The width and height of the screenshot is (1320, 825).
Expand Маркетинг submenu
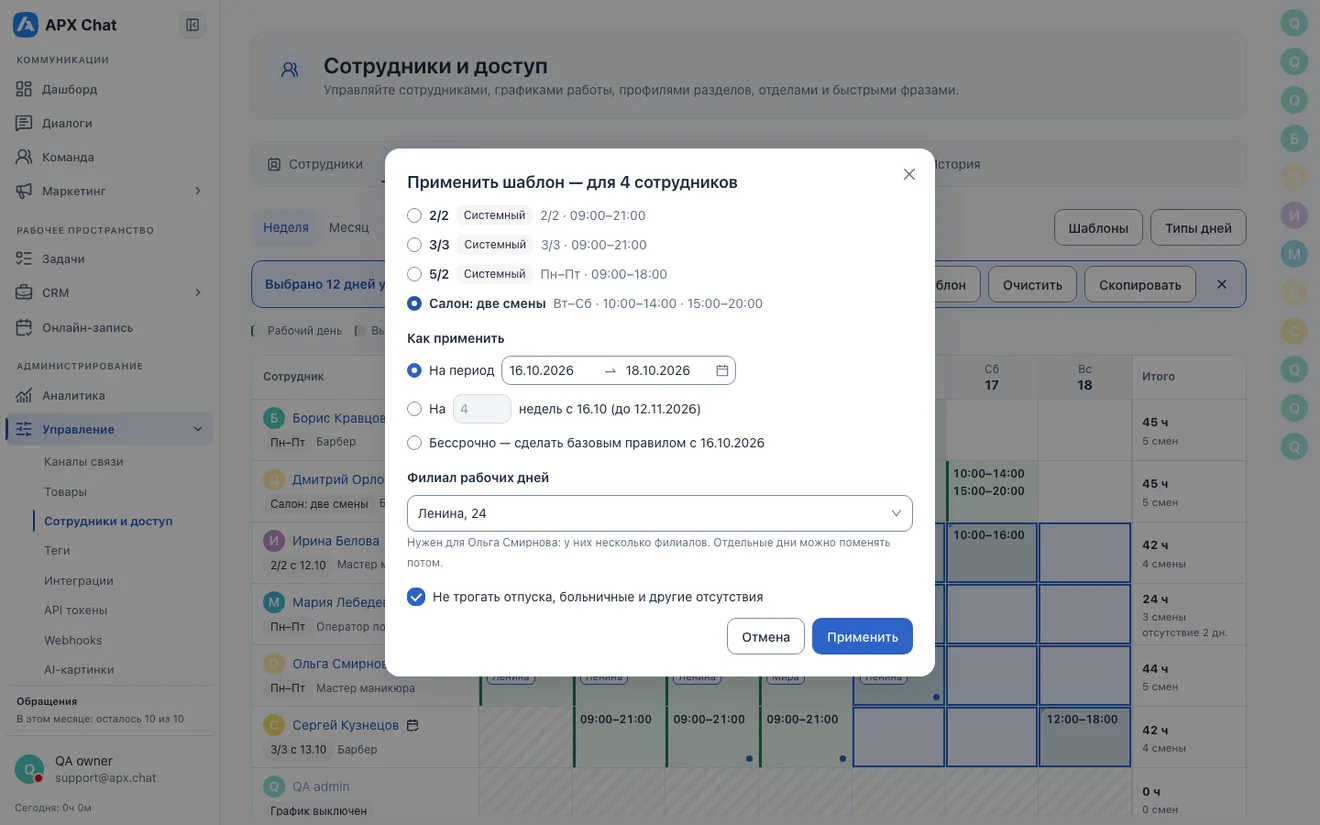197,191
